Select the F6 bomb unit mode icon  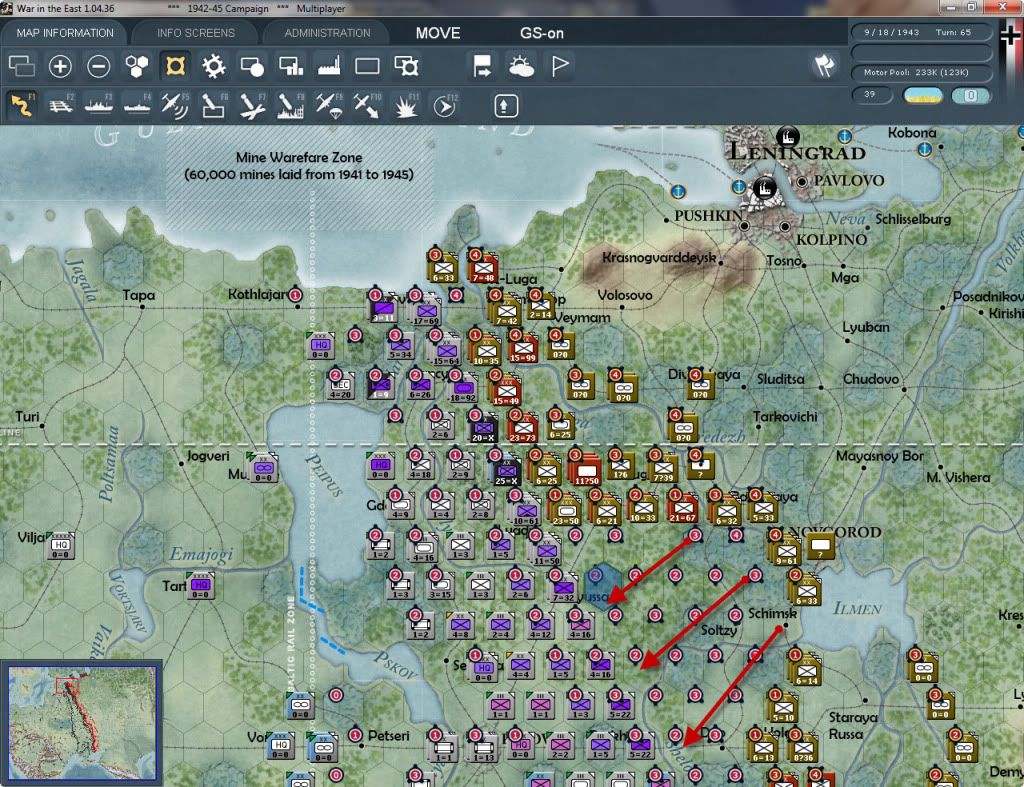pyautogui.click(x=214, y=106)
